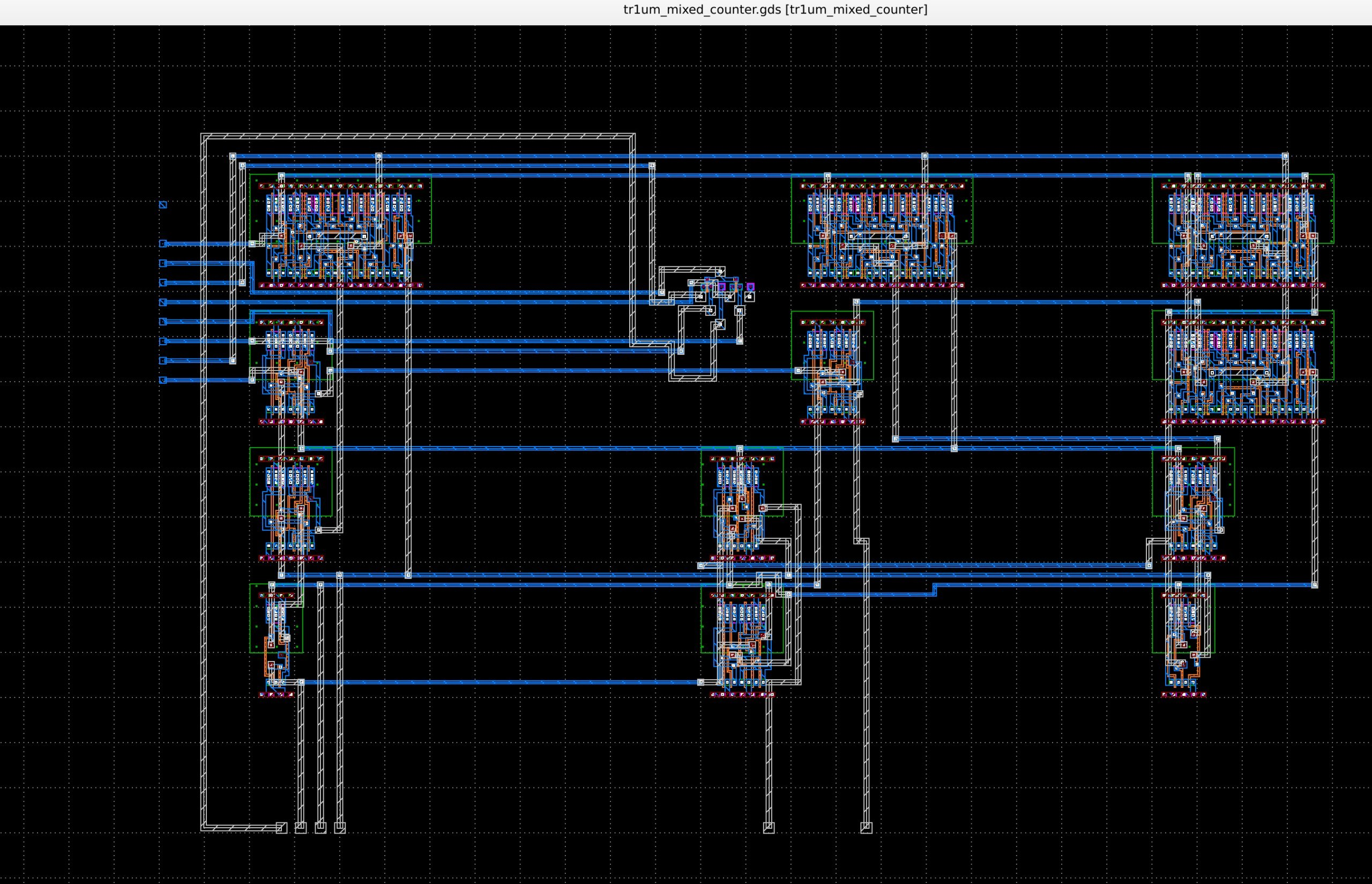Select the rightmost square pad along the bottom edge
The height and width of the screenshot is (884, 1372).
coord(867,828)
